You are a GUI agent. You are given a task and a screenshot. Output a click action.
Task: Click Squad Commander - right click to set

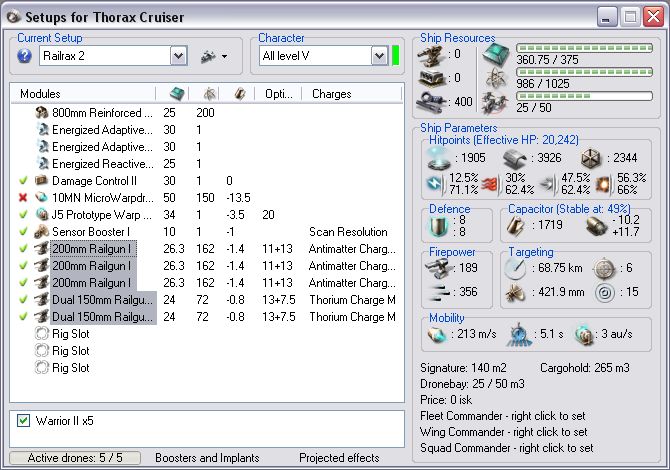pos(507,448)
